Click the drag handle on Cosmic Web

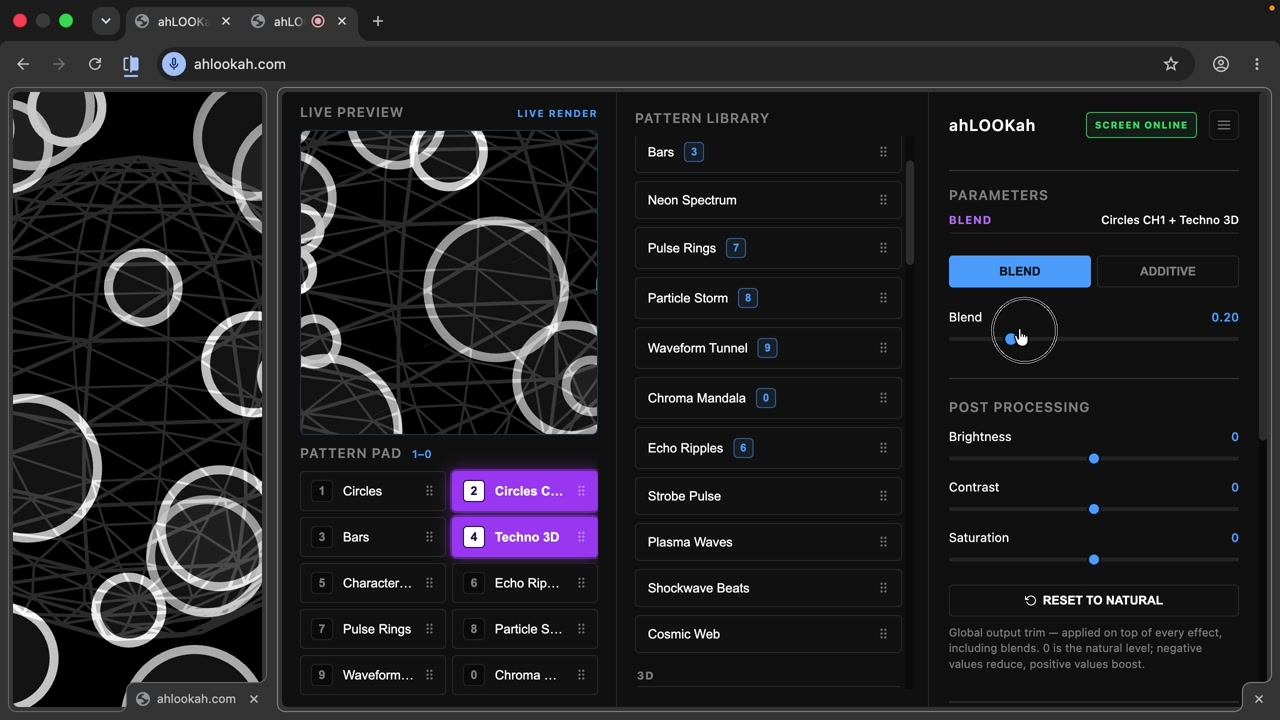883,634
